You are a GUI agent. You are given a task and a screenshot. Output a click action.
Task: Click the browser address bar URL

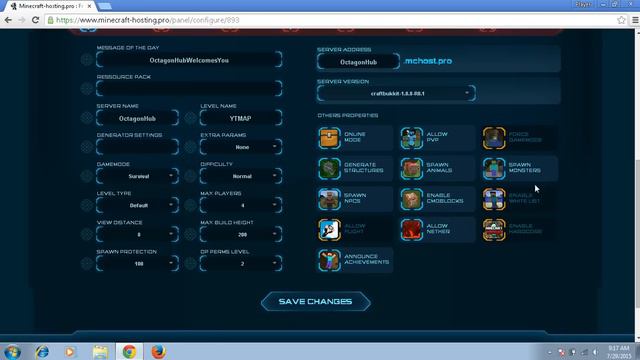(x=148, y=20)
